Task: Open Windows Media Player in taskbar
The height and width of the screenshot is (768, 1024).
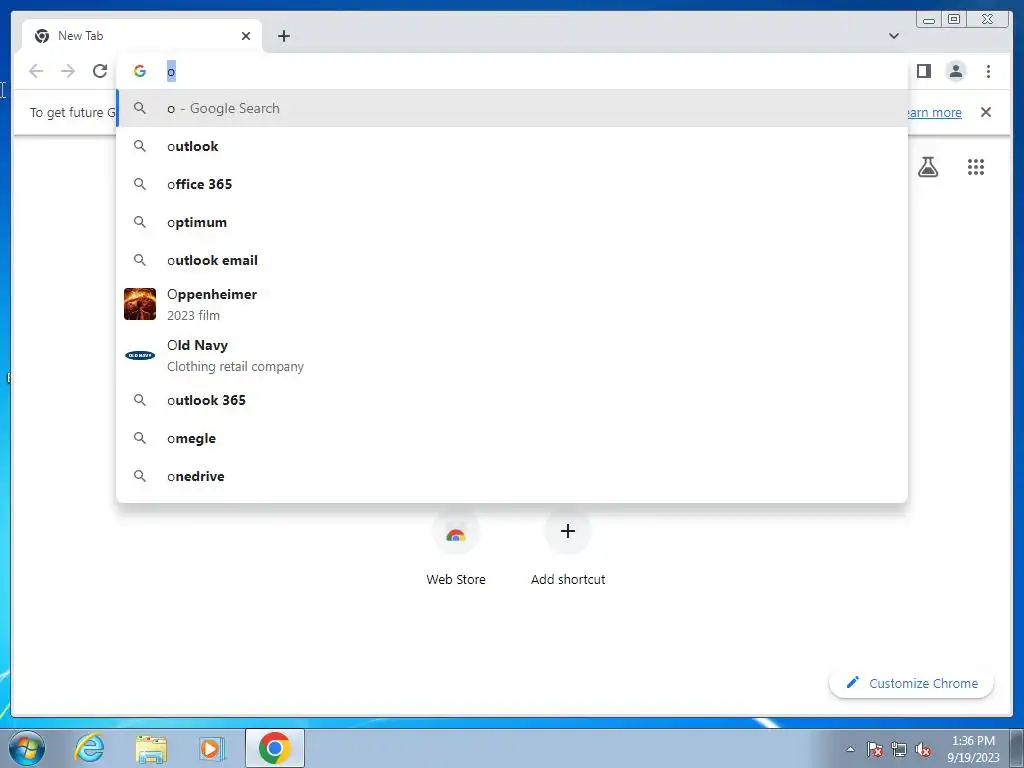Action: click(211, 748)
